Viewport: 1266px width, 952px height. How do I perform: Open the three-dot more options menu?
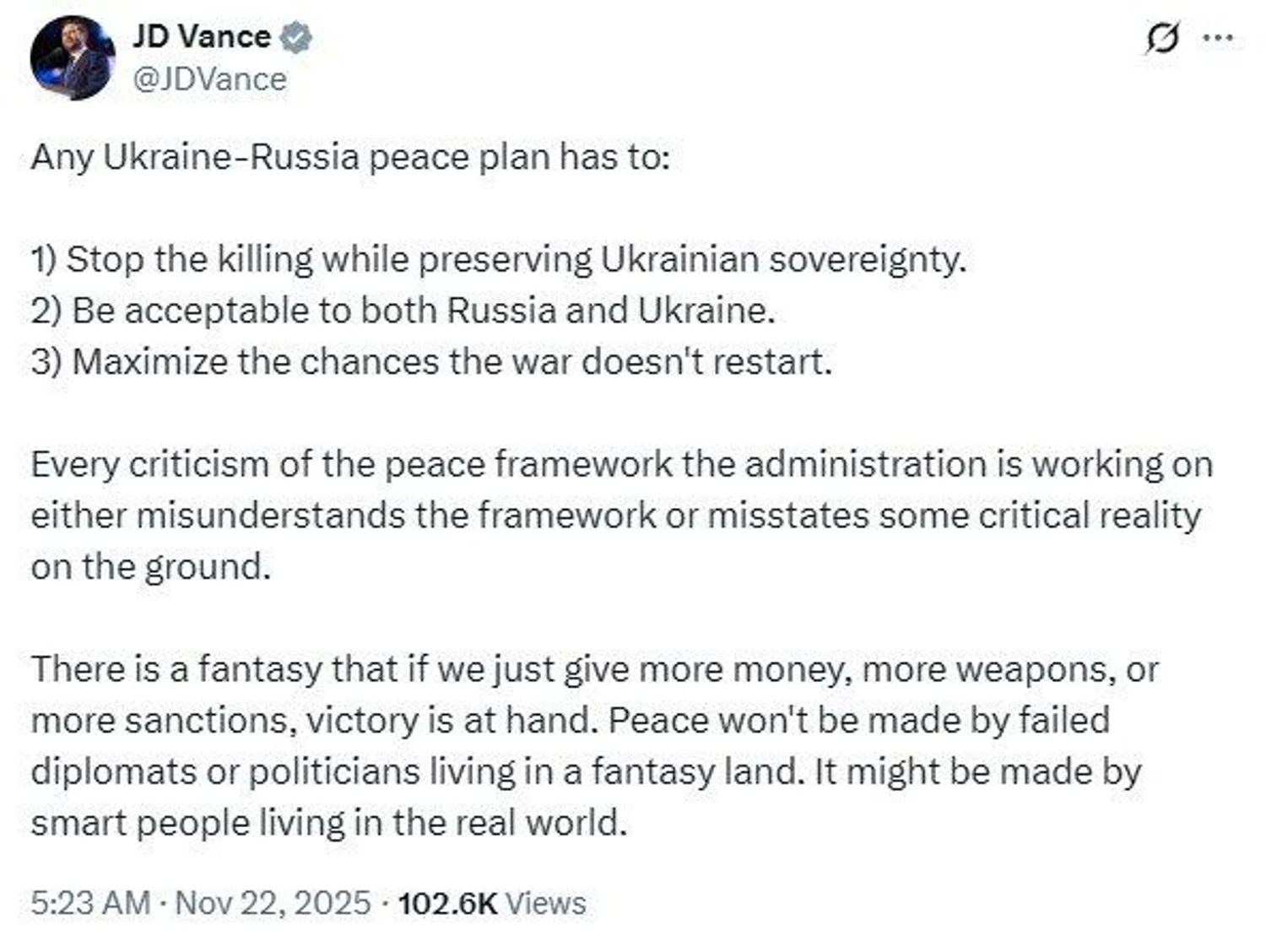pyautogui.click(x=1218, y=38)
